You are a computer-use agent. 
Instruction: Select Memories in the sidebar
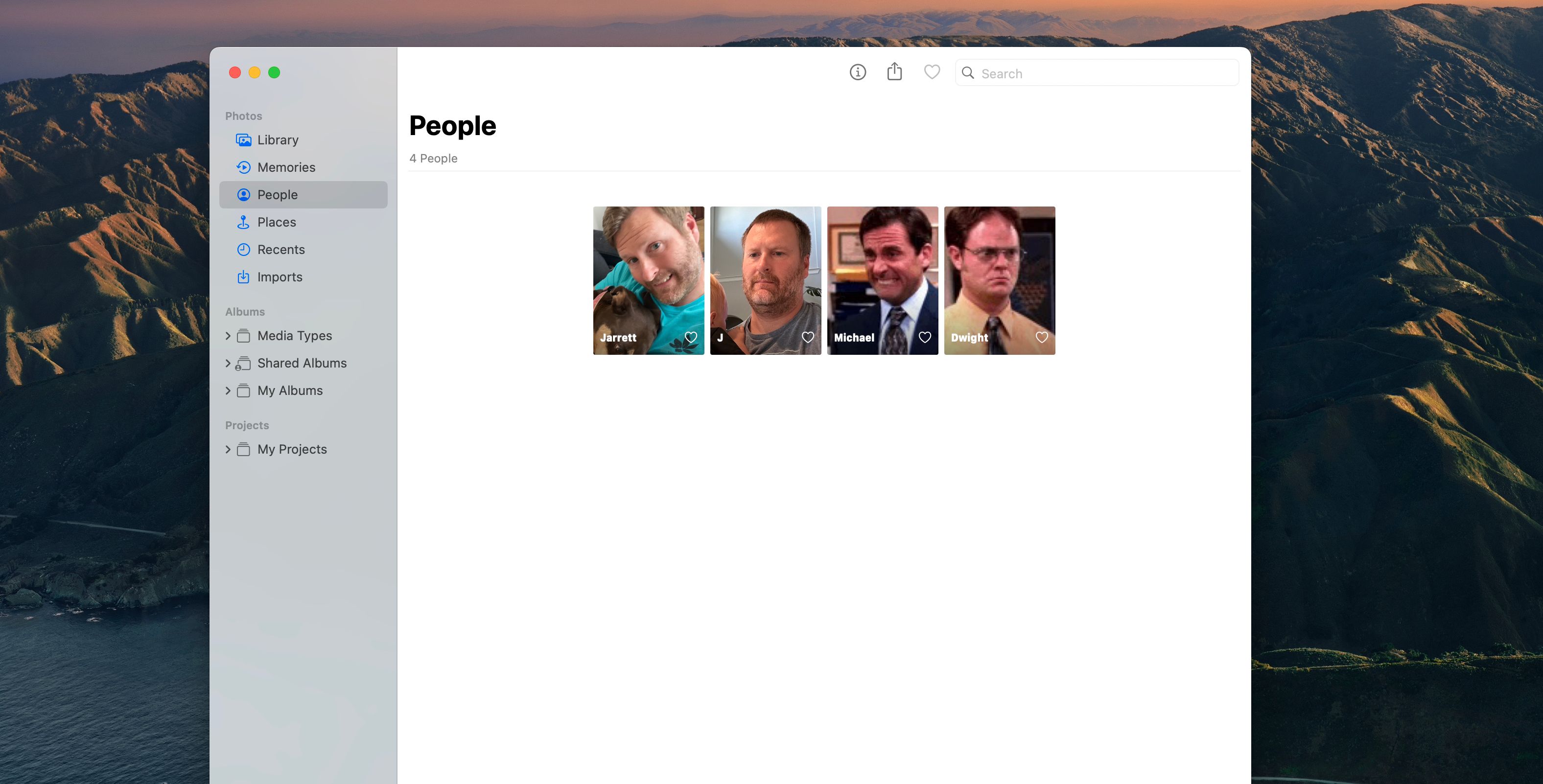click(x=286, y=167)
